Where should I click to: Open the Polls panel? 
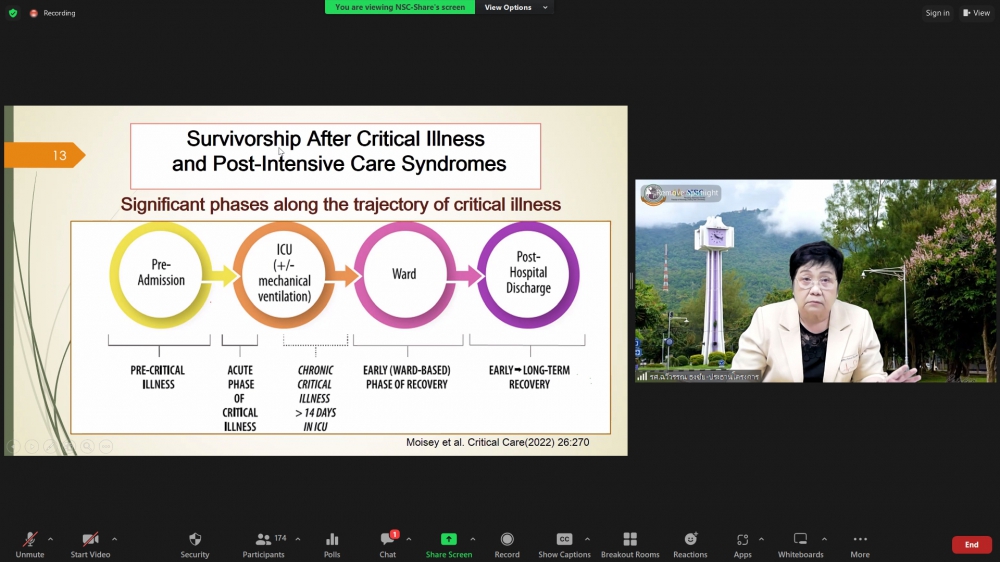coord(332,543)
